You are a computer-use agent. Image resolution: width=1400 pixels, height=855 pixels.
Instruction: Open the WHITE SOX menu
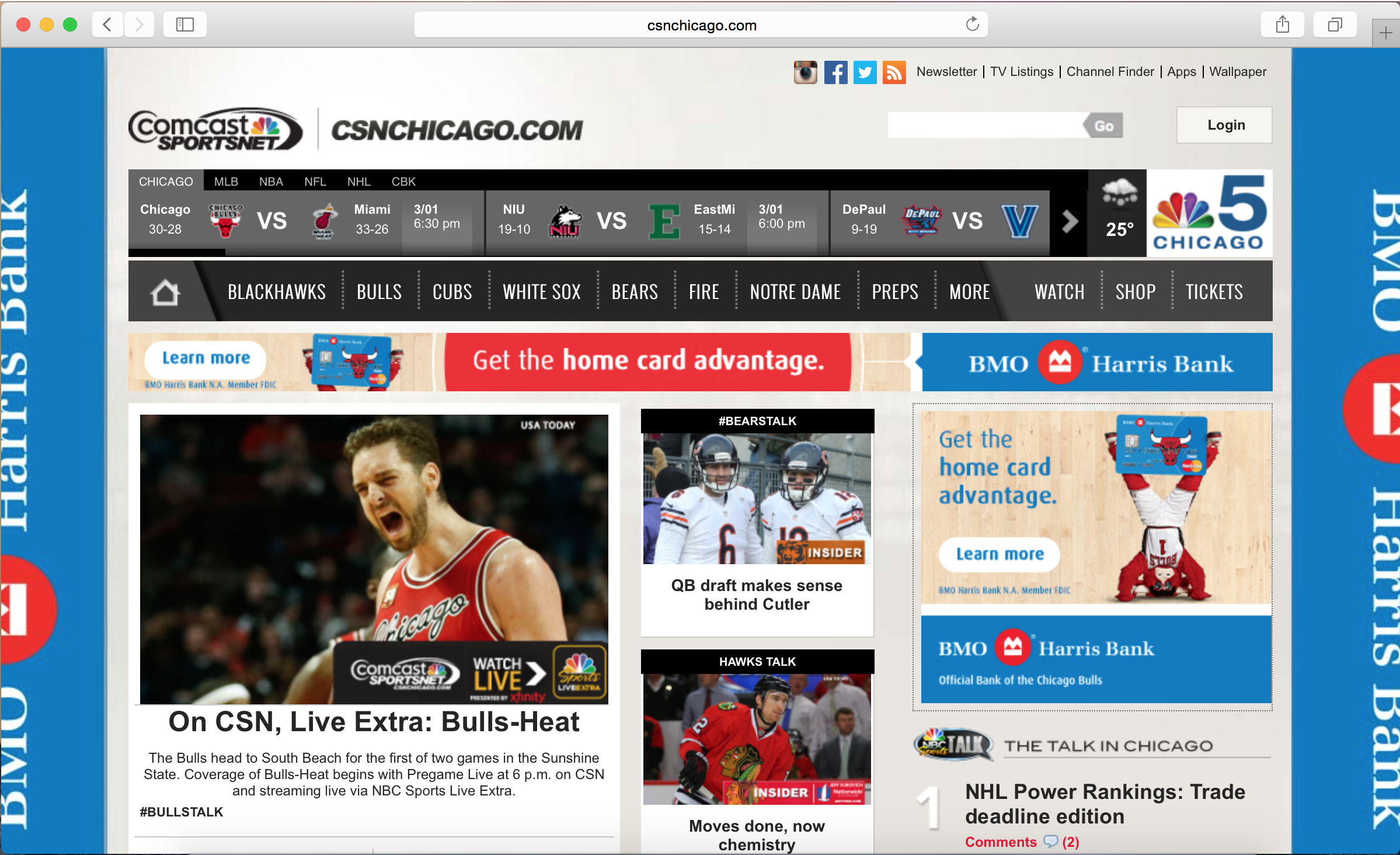[542, 291]
